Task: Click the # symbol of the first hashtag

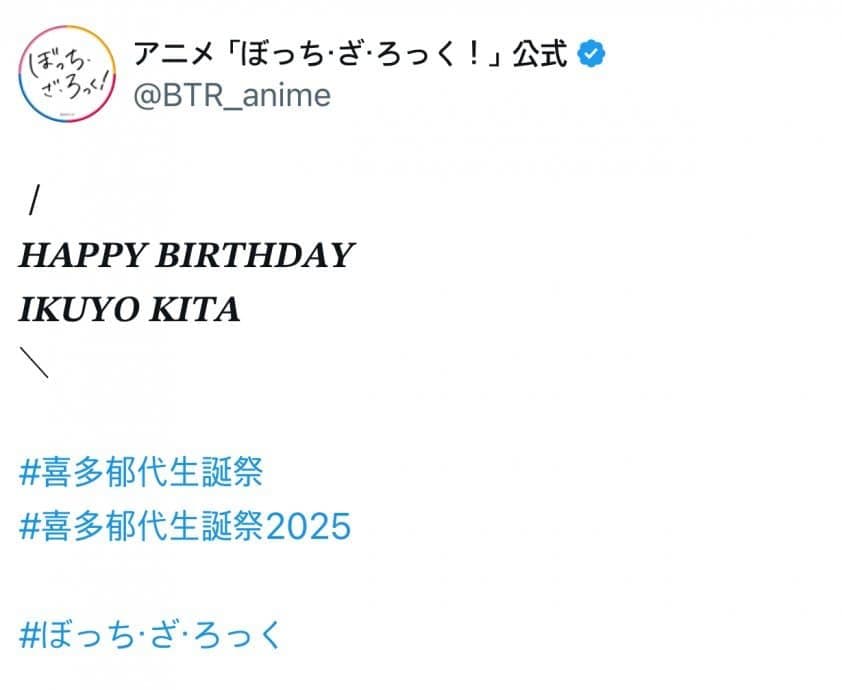Action: 29,471
